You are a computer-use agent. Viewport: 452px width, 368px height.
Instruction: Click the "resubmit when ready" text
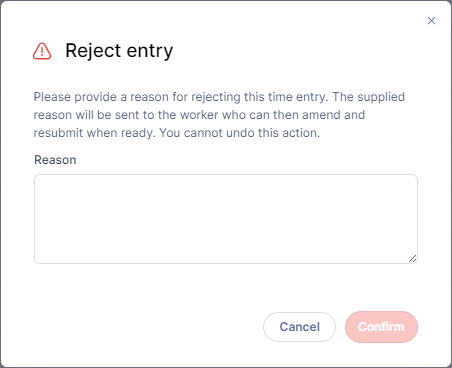95,133
